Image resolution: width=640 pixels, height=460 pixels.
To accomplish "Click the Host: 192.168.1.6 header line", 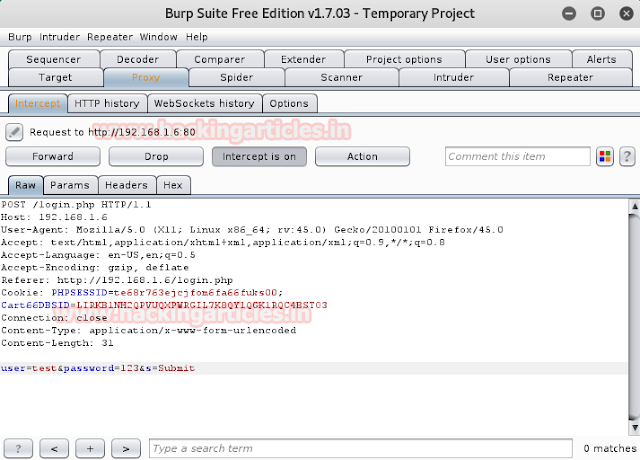I will point(54,217).
